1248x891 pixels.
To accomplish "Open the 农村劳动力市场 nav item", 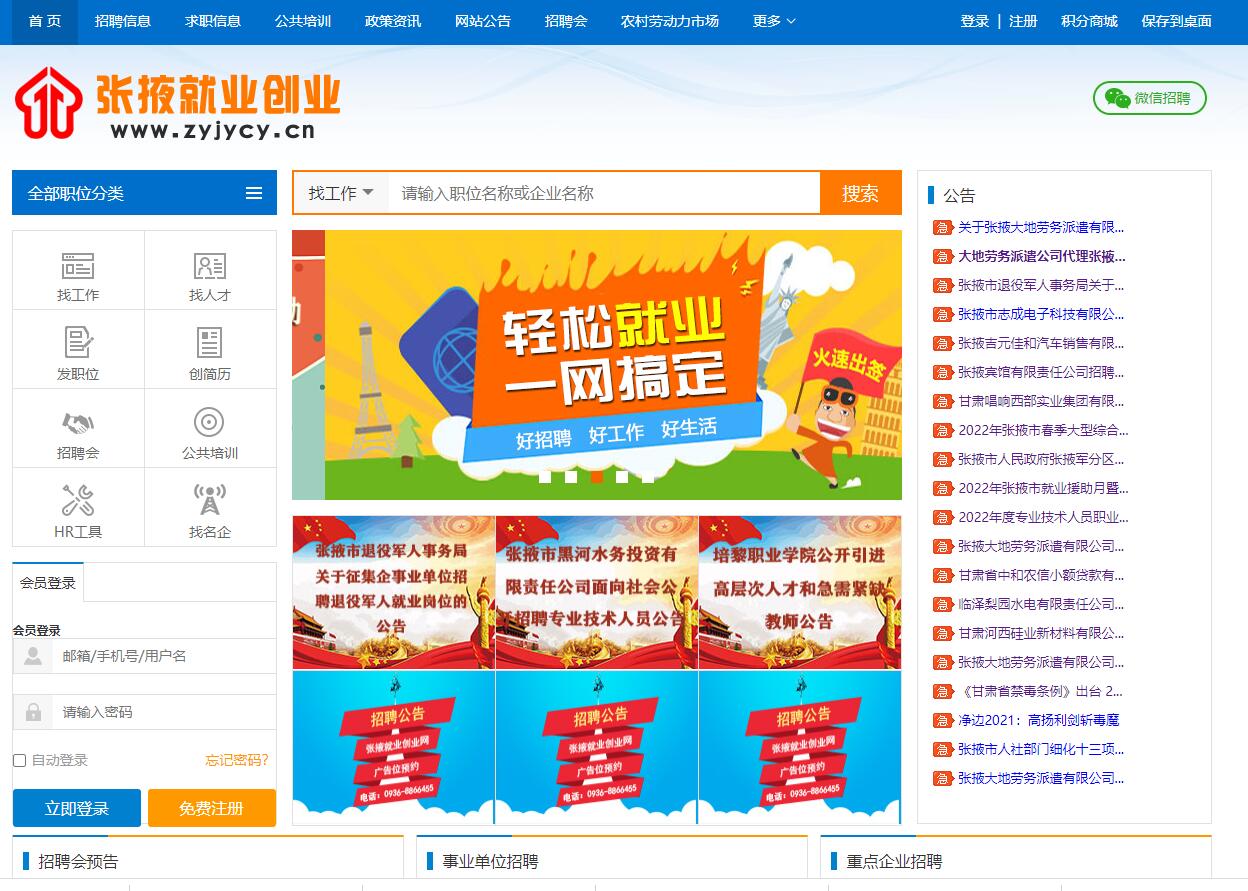I will click(x=670, y=21).
